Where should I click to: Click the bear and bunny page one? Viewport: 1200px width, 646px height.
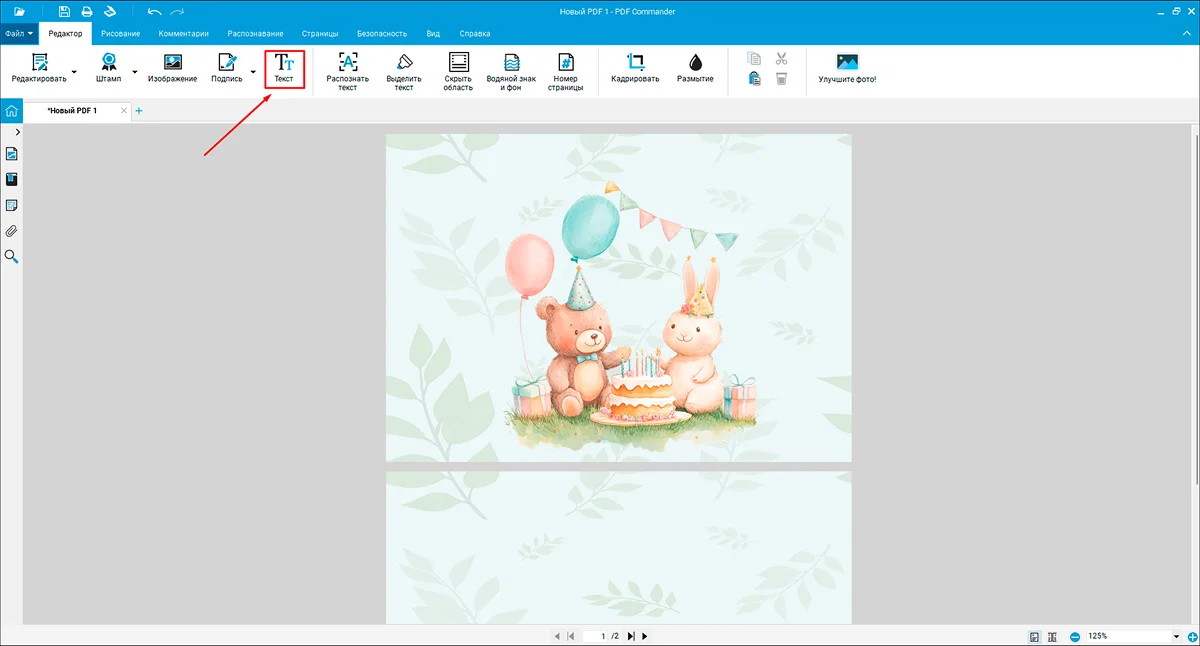619,298
